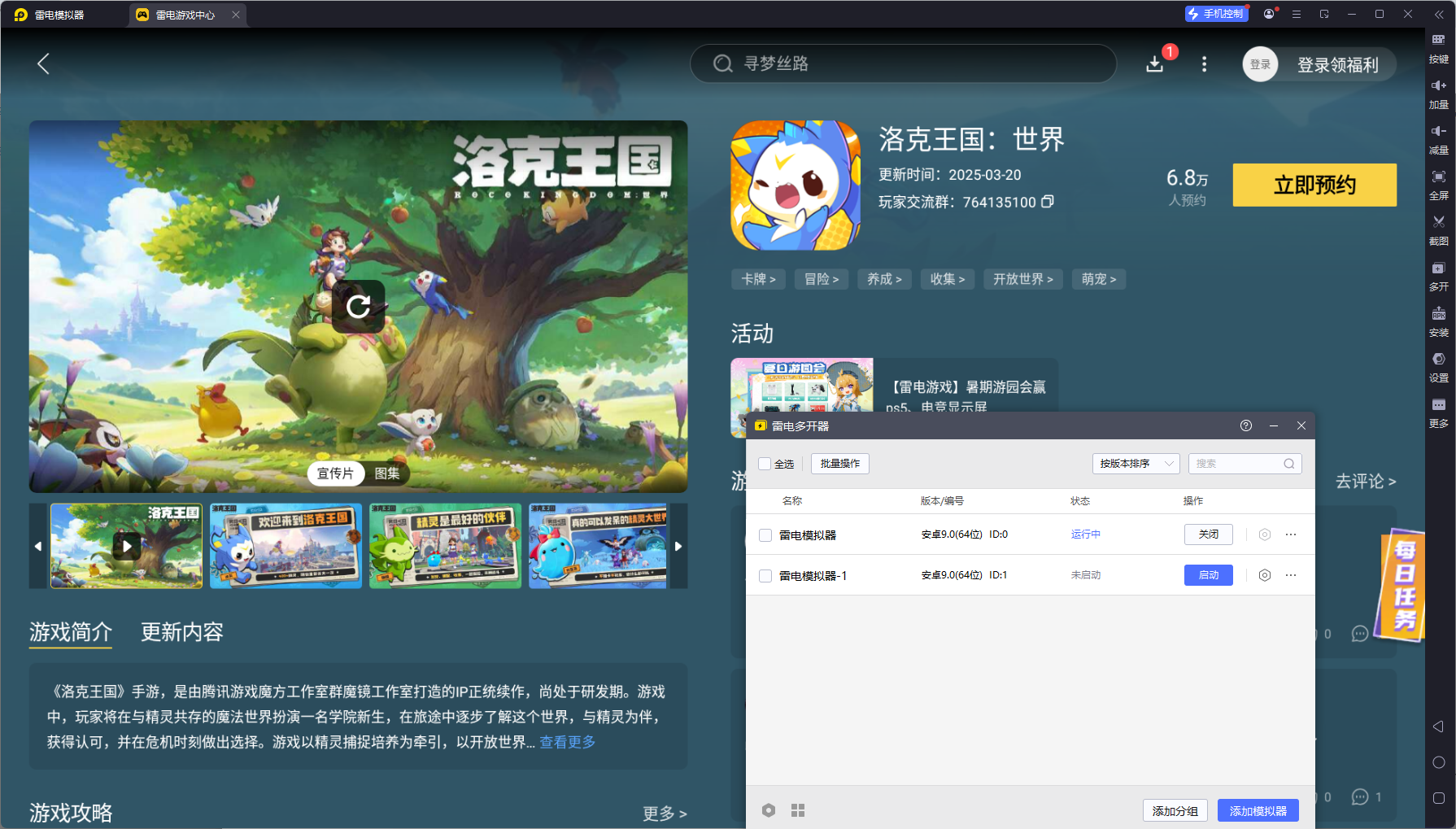Tick the checkbox for 雷电模拟器
The image size is (1456, 829).
[765, 535]
